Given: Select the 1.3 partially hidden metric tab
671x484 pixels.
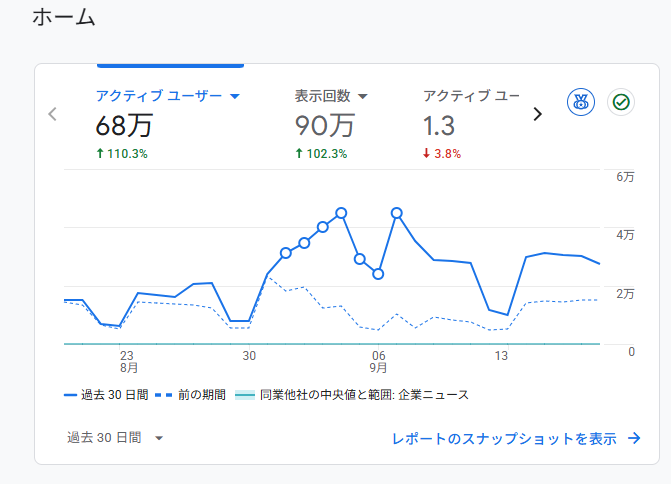Looking at the screenshot, I should (471, 124).
